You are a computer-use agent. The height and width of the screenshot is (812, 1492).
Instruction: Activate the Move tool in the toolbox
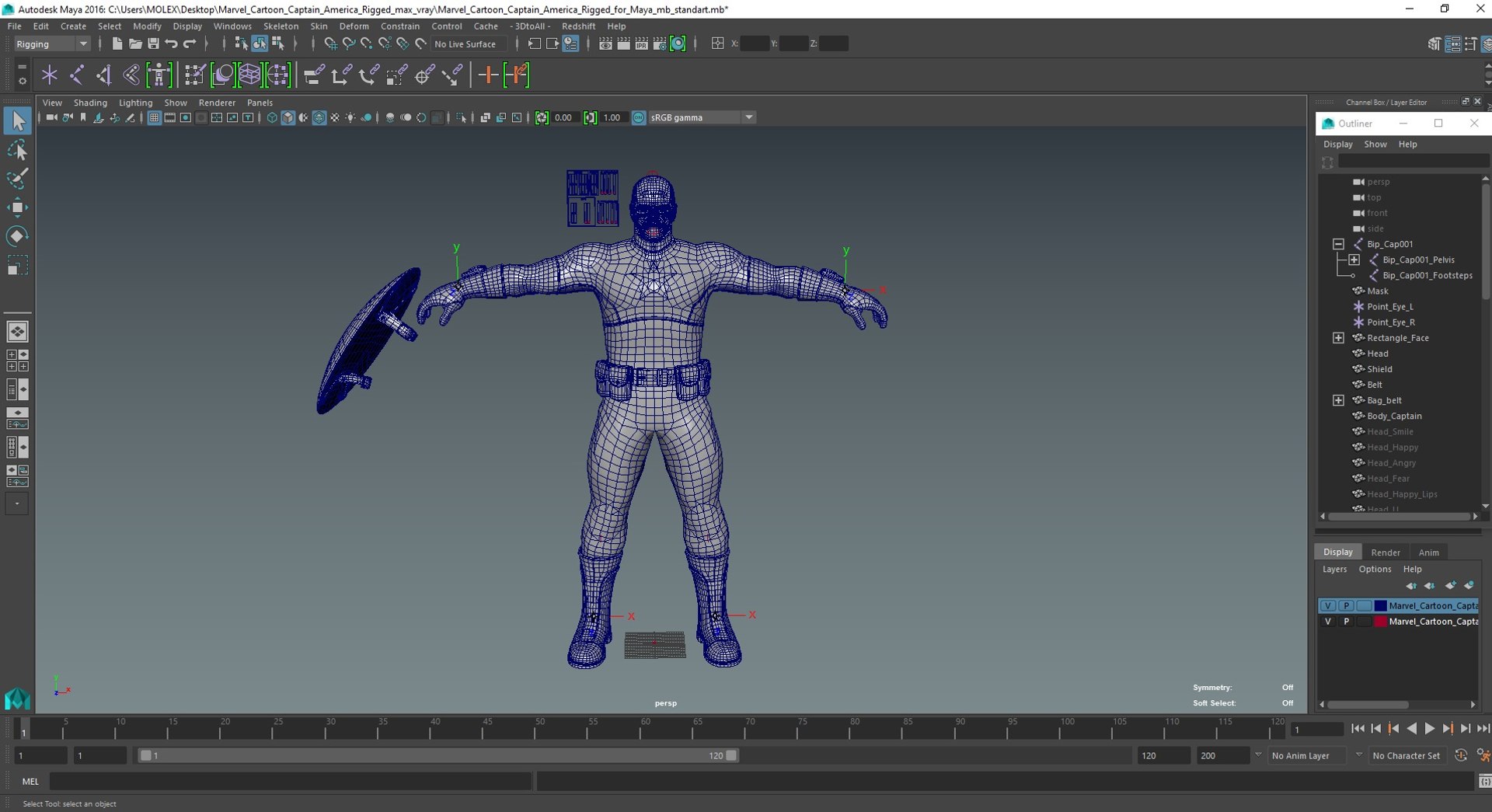click(x=18, y=207)
